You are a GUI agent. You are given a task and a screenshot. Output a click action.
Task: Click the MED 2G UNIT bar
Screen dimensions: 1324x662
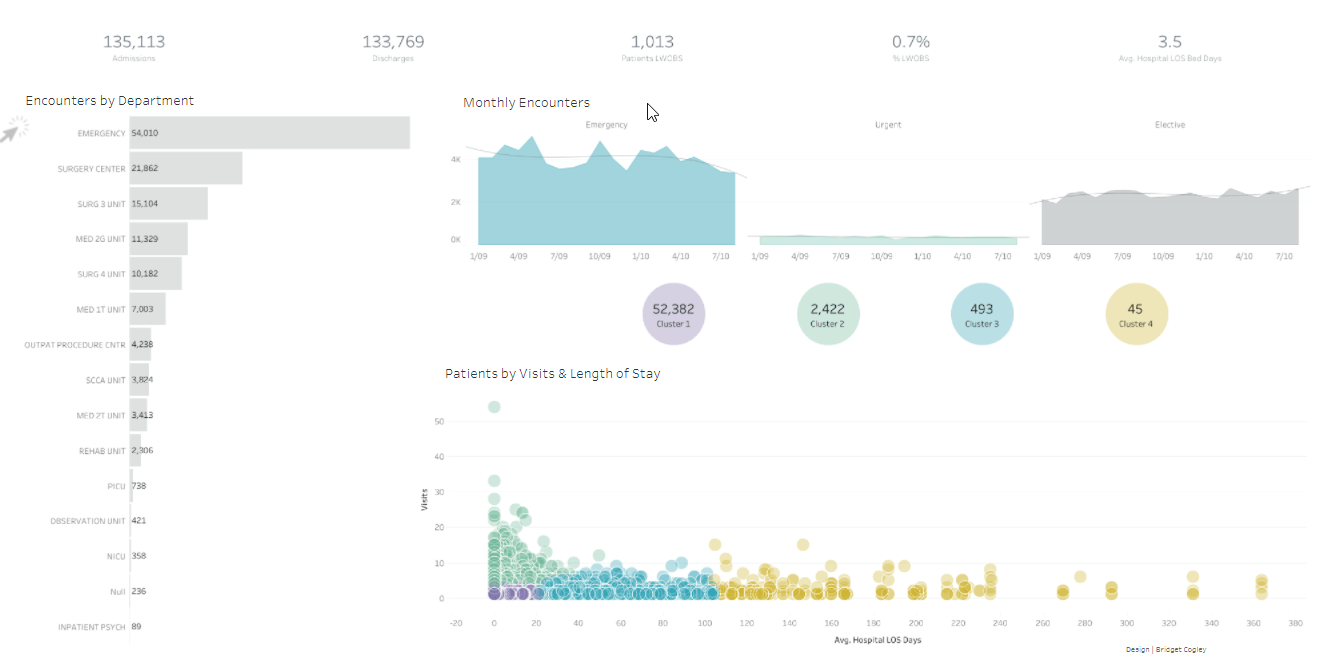coord(158,238)
